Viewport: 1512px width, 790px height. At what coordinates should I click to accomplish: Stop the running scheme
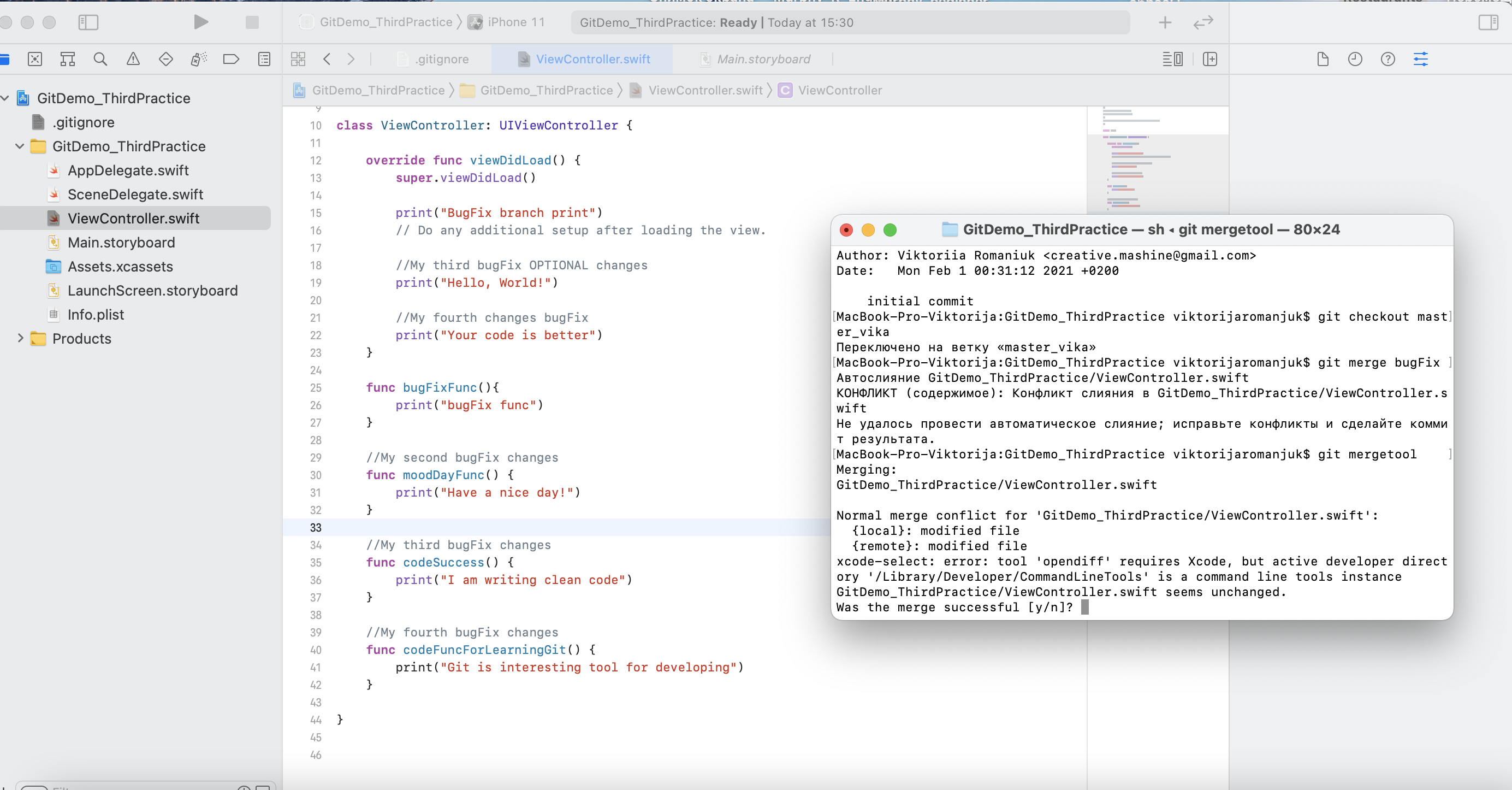click(252, 22)
